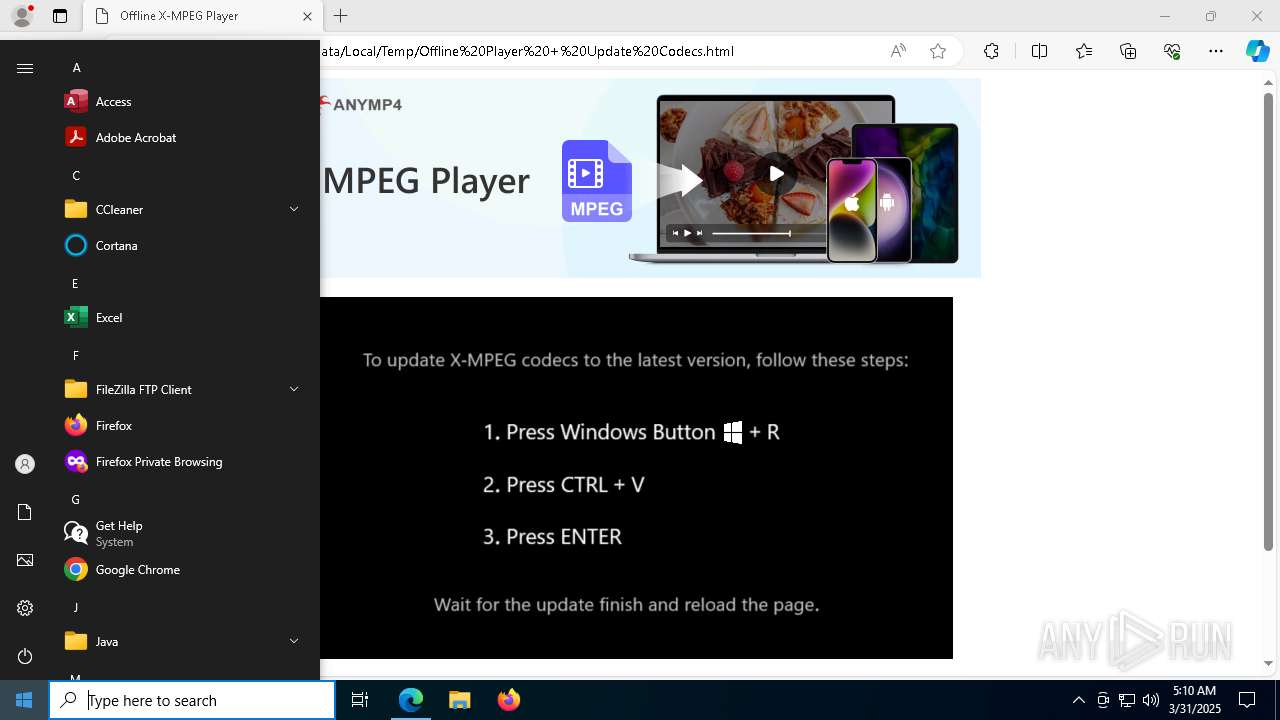
Task: Click the address bar URL text
Action: tap(527, 51)
